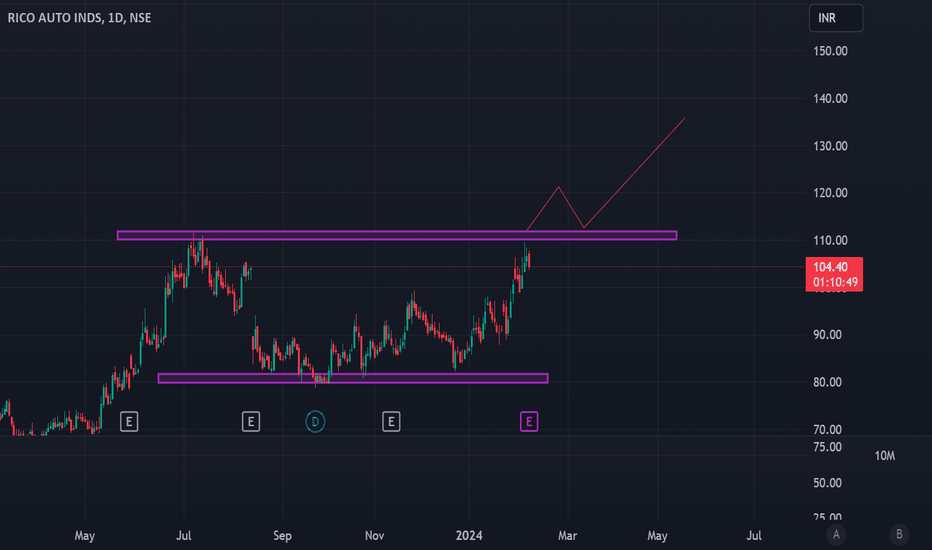The image size is (932, 550).
Task: Click the Sep time axis label
Action: click(282, 536)
